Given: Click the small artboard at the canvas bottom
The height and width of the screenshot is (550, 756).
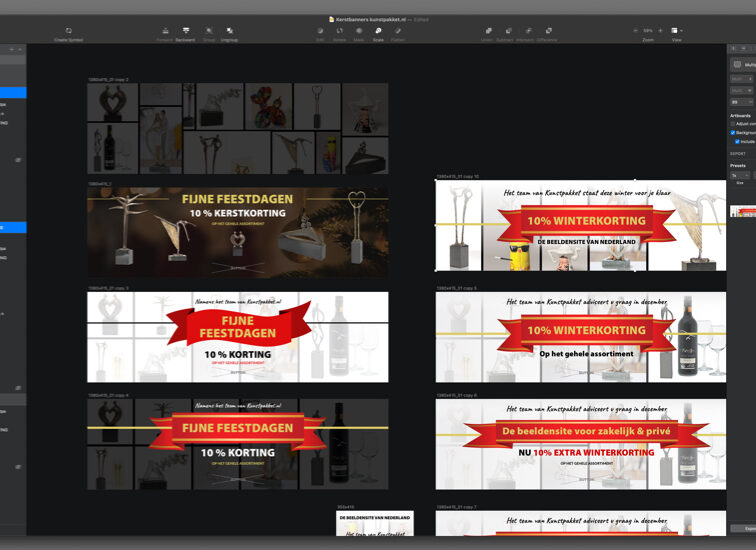Looking at the screenshot, I should click(375, 523).
